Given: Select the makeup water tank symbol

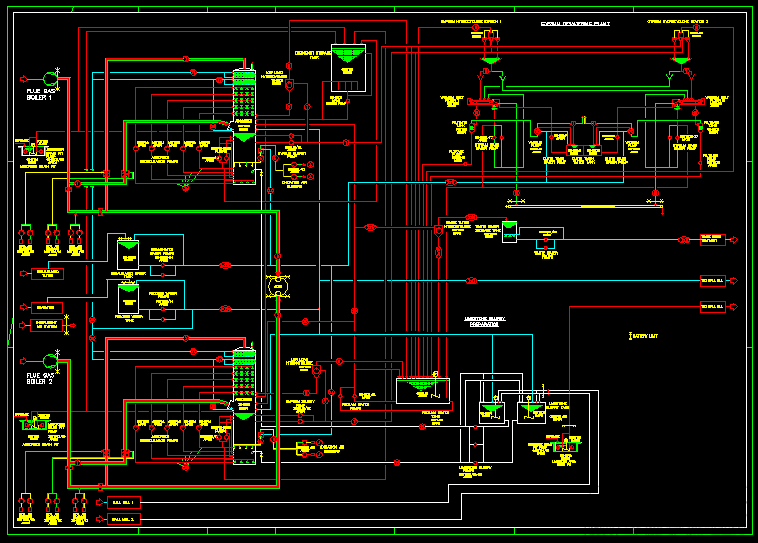Looking at the screenshot, I should [128, 255].
